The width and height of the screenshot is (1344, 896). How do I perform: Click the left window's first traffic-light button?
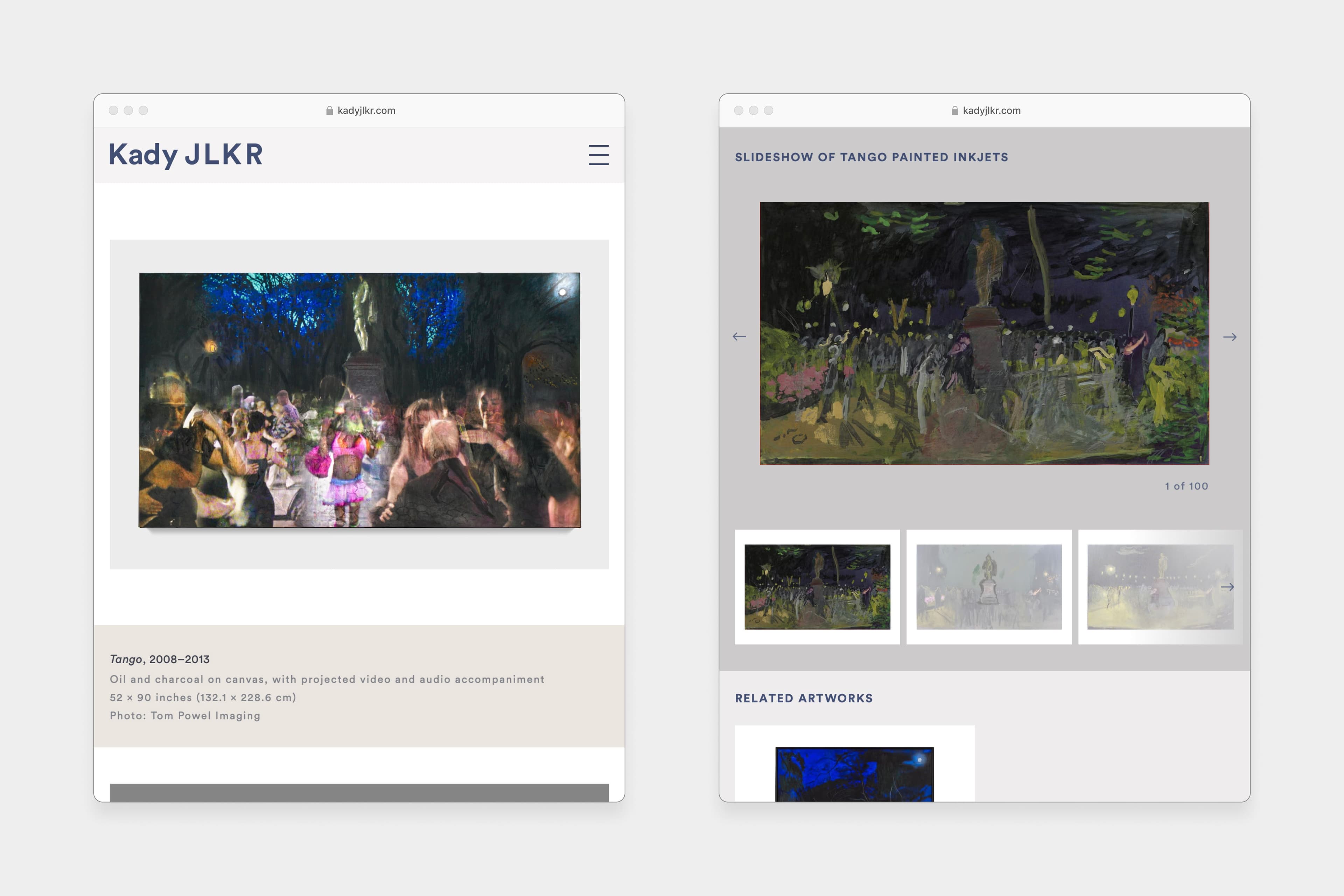(113, 110)
